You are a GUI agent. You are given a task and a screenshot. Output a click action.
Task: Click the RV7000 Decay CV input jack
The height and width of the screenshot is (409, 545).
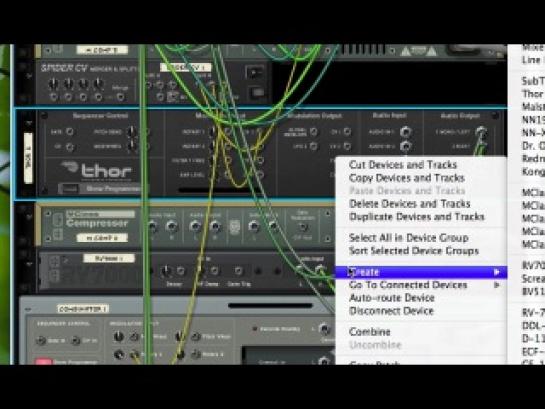tap(181, 271)
